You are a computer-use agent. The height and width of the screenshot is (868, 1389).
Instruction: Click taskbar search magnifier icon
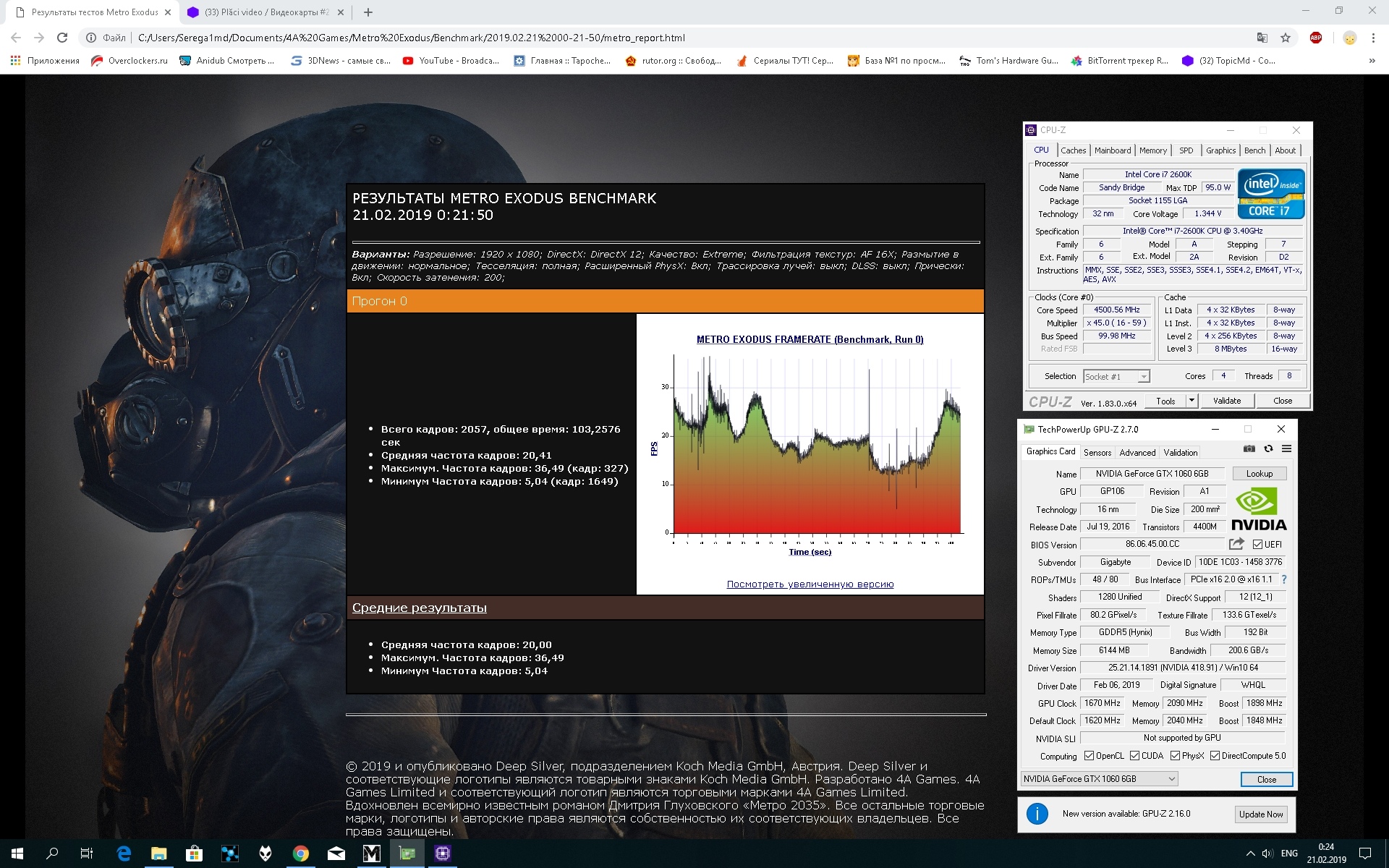pyautogui.click(x=52, y=854)
